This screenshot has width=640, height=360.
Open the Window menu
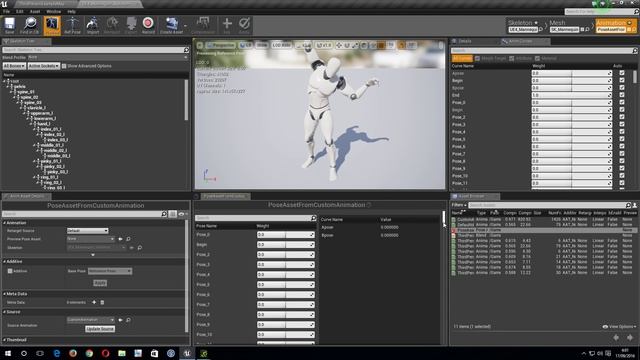(53, 11)
